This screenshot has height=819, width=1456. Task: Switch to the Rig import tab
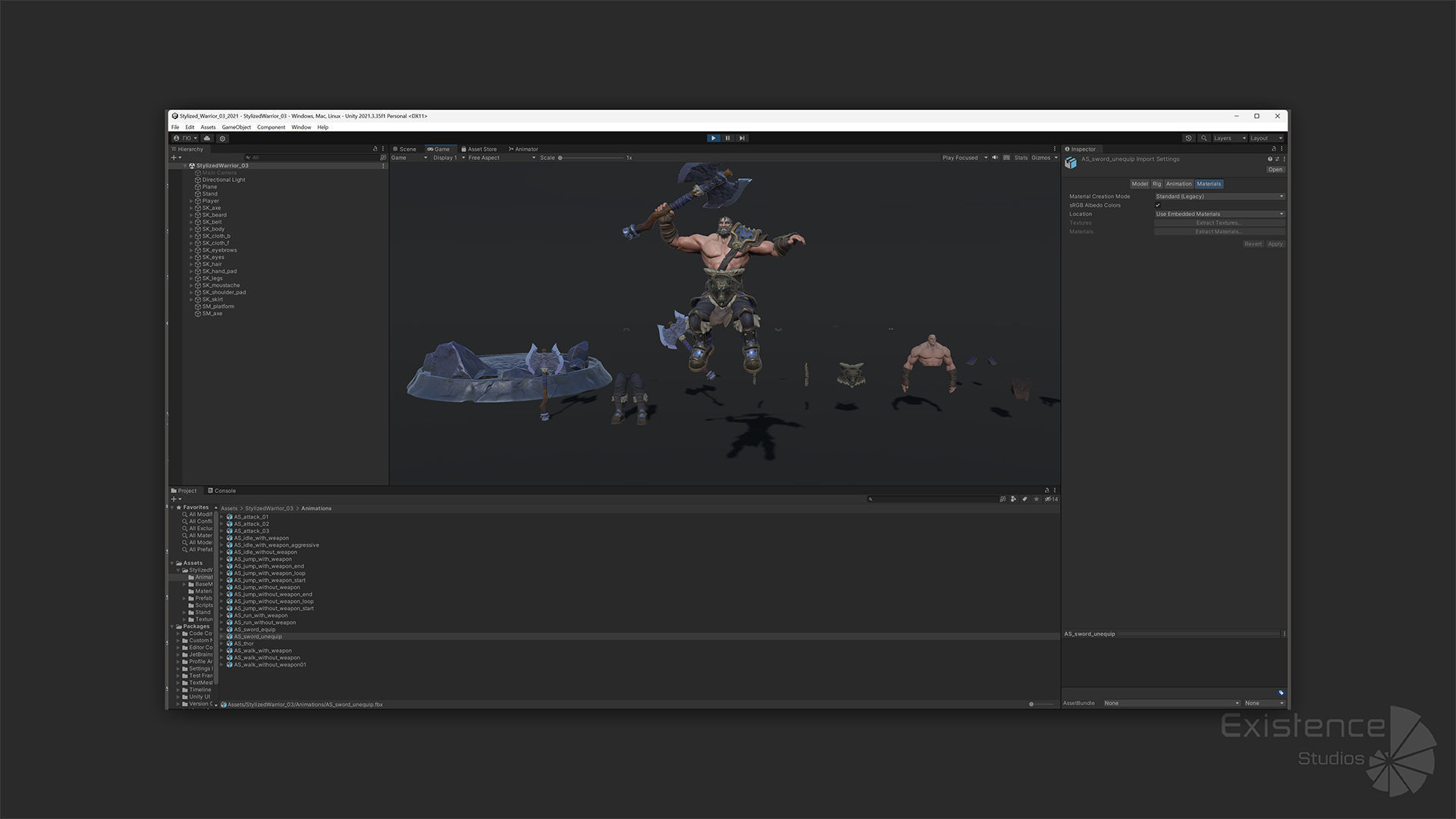(x=1156, y=184)
